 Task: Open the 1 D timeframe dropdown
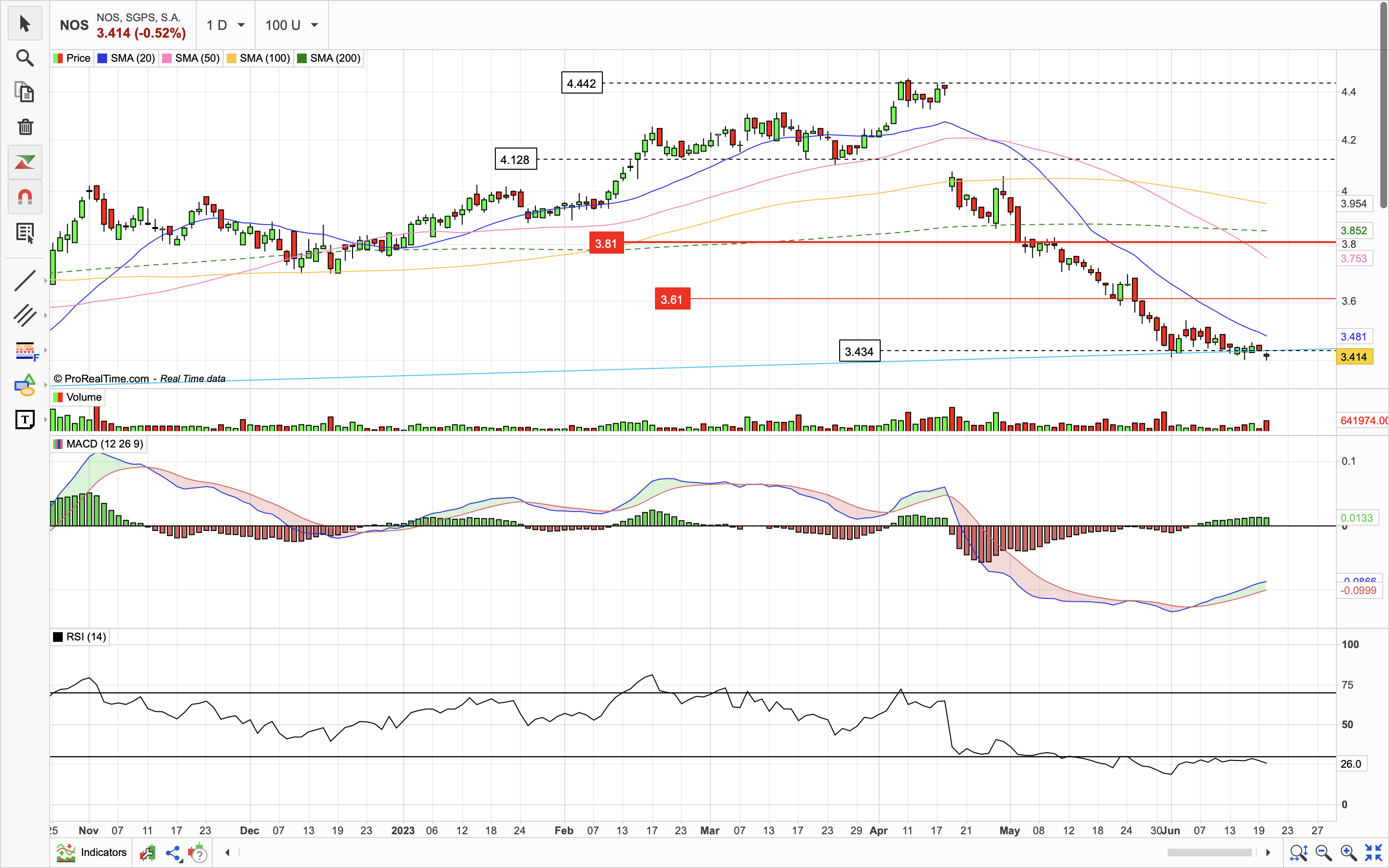(x=225, y=25)
